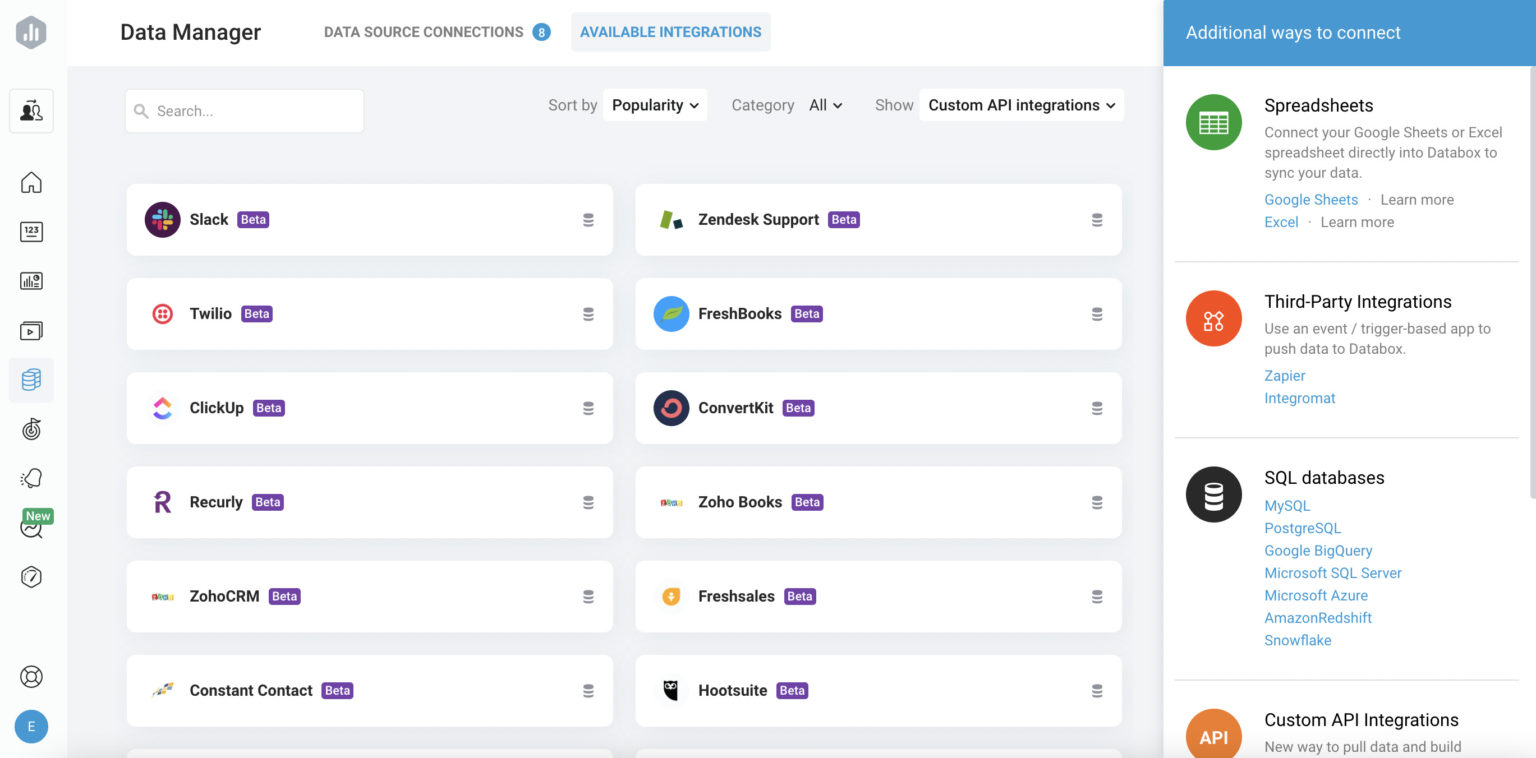The width and height of the screenshot is (1536, 758).
Task: Open the Sort by Popularity dropdown
Action: coord(655,105)
